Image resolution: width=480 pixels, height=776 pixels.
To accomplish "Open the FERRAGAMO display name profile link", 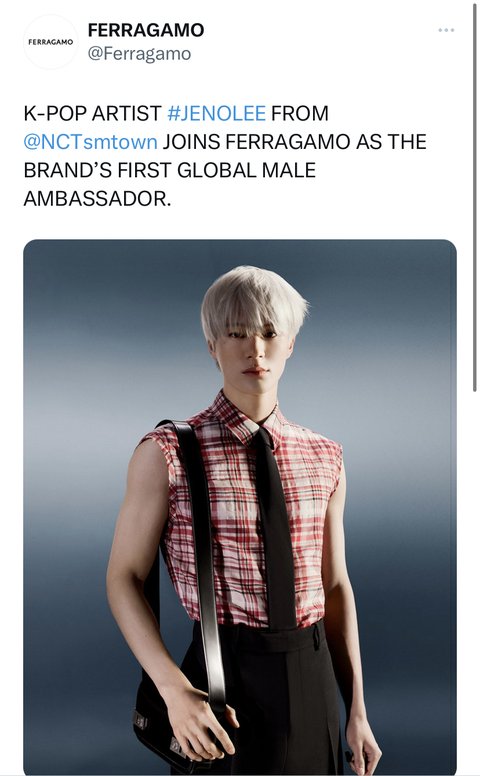I will [x=145, y=30].
